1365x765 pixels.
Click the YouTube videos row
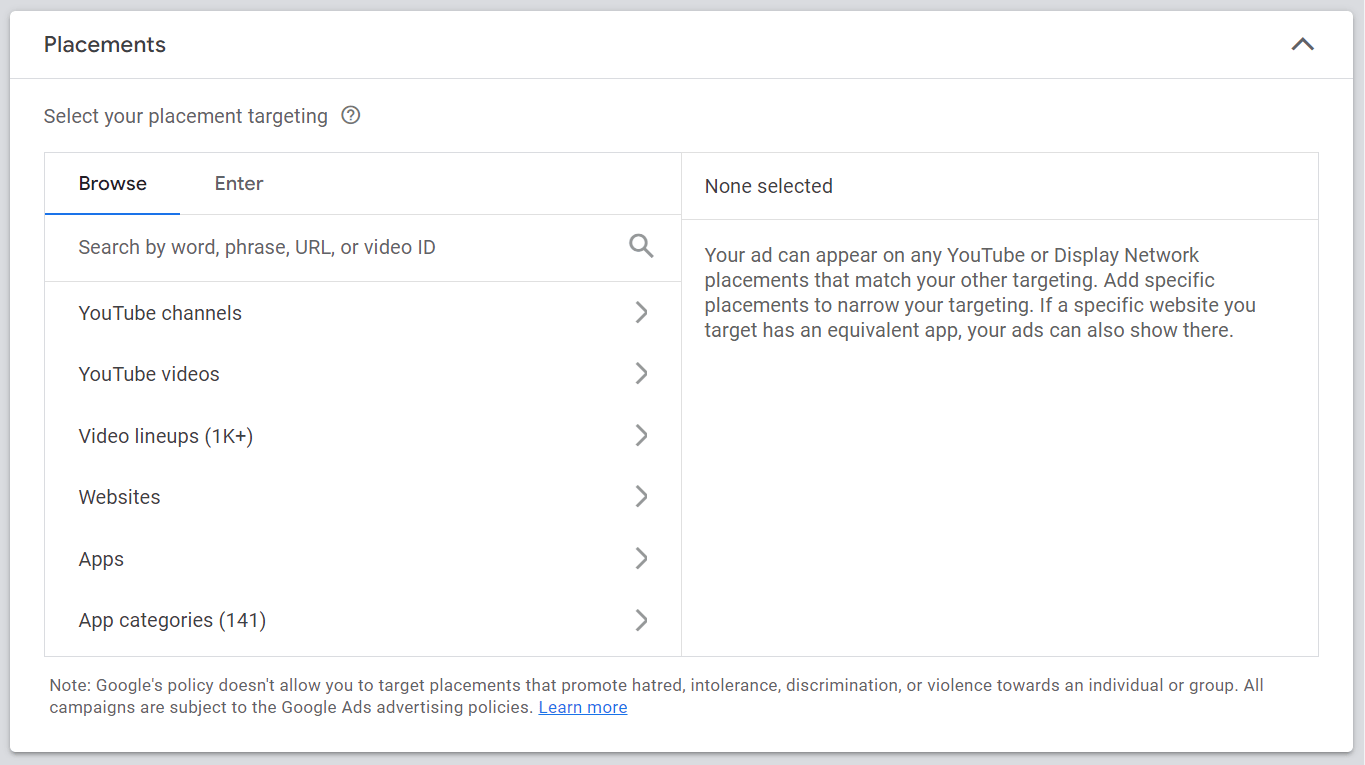coord(149,373)
